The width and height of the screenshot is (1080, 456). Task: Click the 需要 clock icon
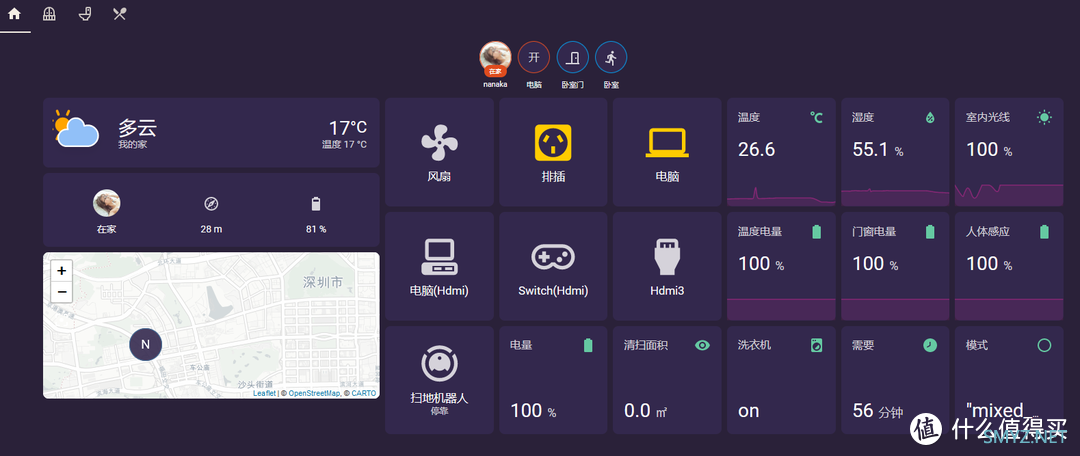(x=930, y=345)
